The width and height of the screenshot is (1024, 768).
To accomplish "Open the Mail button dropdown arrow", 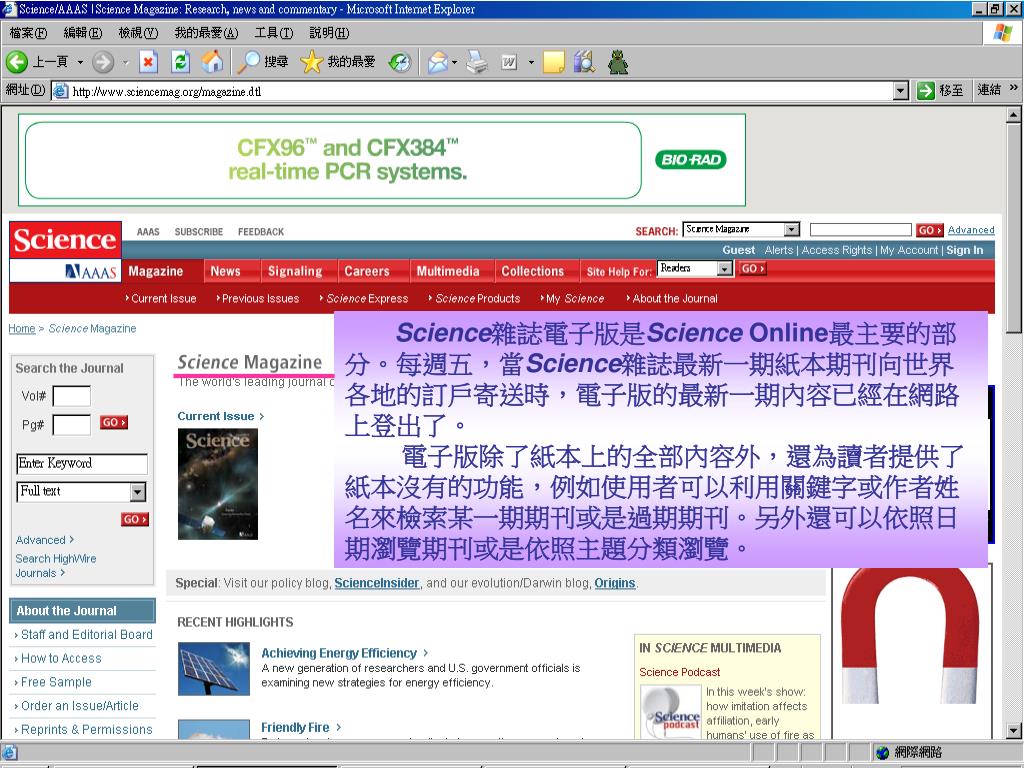I will point(455,63).
